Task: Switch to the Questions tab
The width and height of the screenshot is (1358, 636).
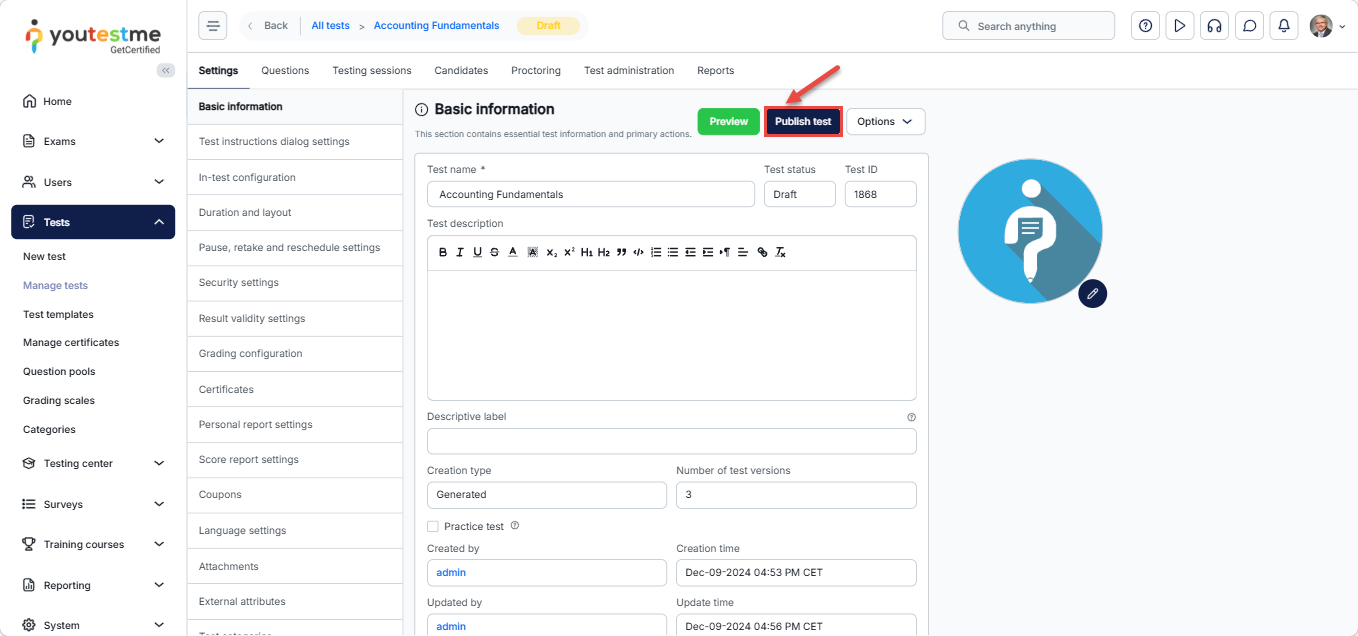Action: point(285,71)
